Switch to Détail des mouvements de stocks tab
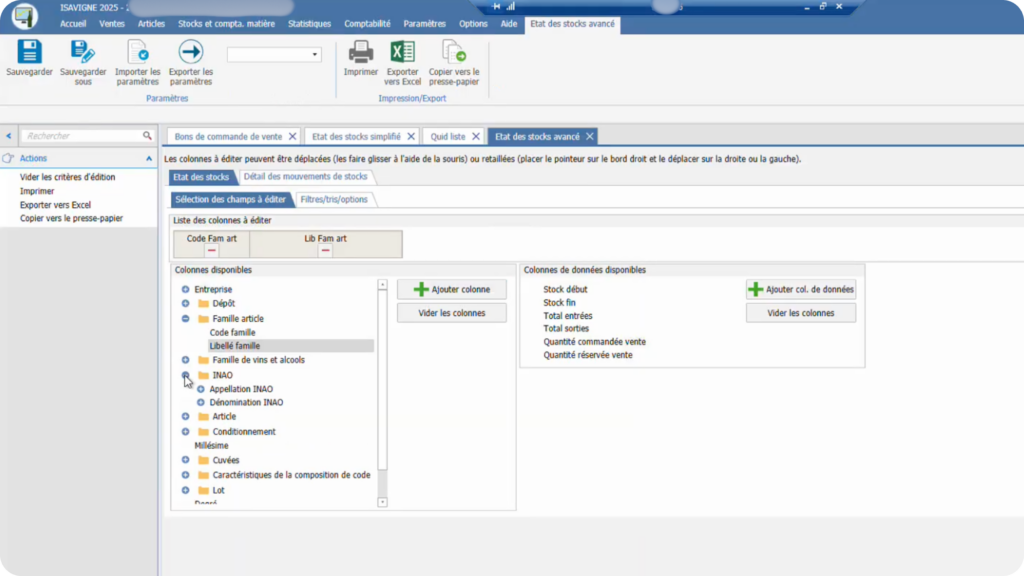 click(x=306, y=177)
